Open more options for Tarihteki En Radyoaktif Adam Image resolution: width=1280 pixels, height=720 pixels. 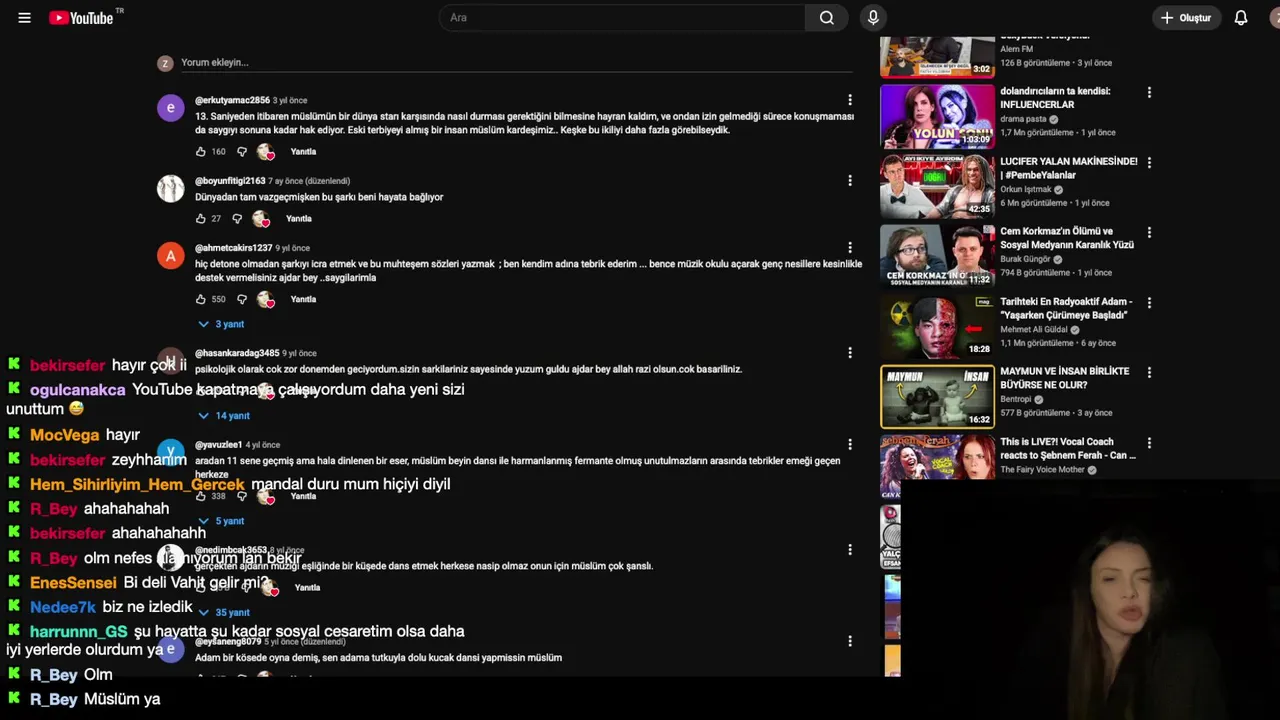point(1149,302)
